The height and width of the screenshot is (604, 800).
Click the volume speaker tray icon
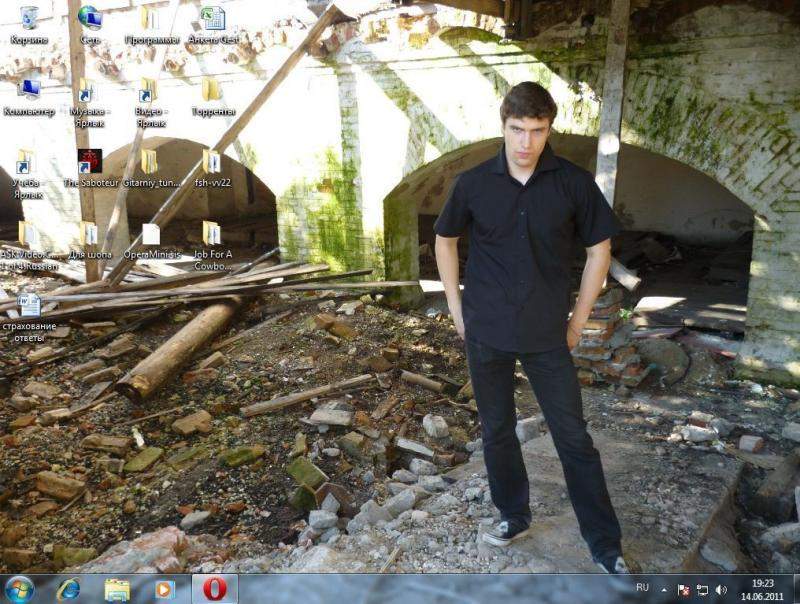click(x=721, y=589)
